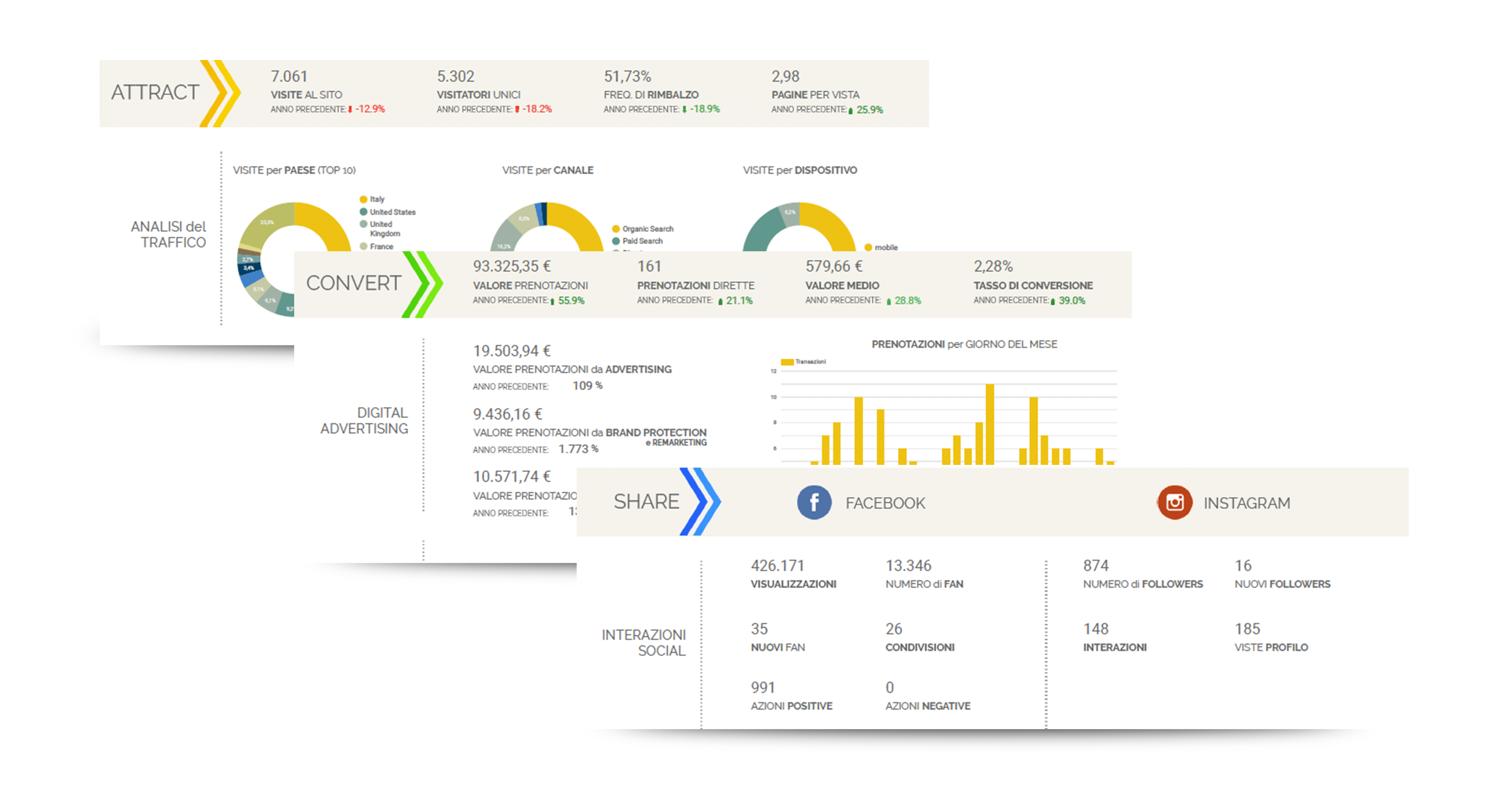Click the green arrow beside 25.9%

click(851, 110)
